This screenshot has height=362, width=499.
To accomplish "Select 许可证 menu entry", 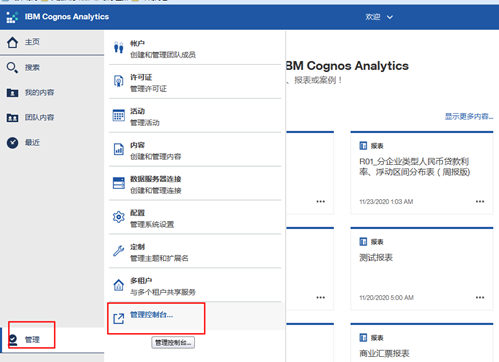I will point(195,82).
